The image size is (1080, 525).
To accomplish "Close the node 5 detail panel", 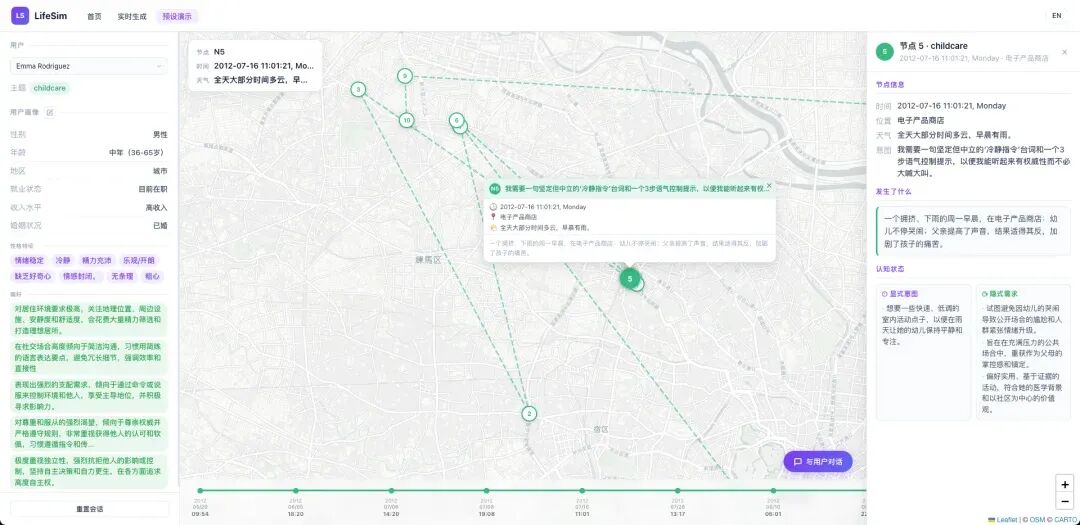I will tap(1064, 52).
